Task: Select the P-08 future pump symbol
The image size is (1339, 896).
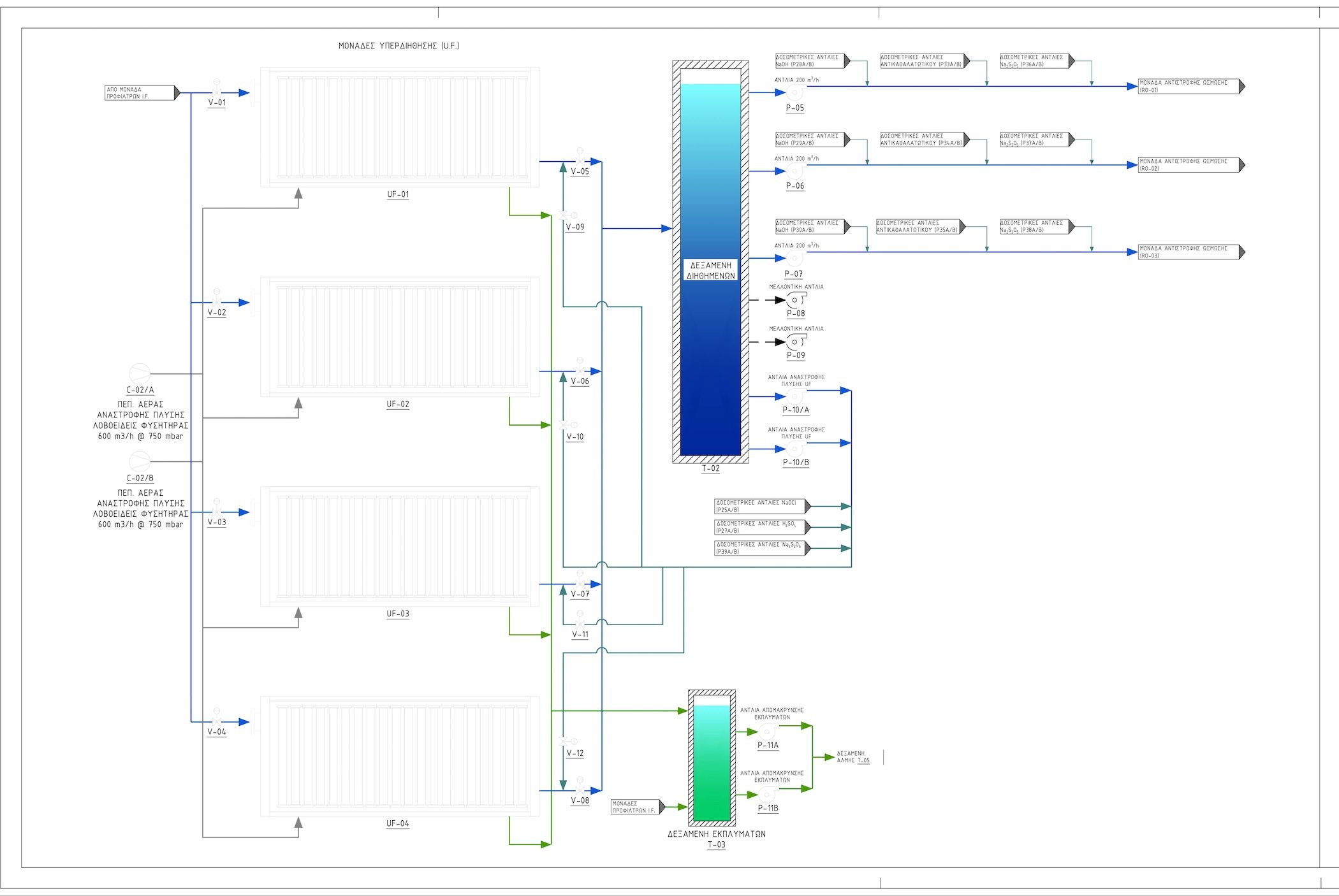Action: (x=796, y=300)
